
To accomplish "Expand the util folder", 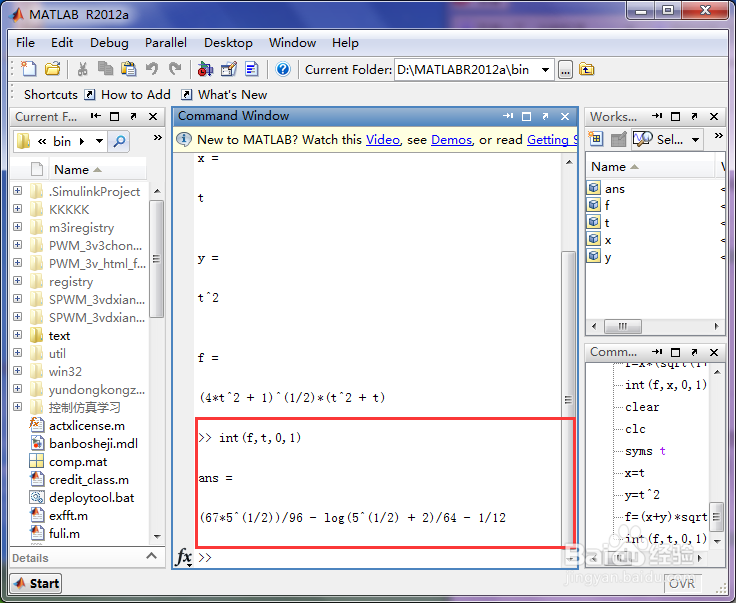I will [x=17, y=352].
